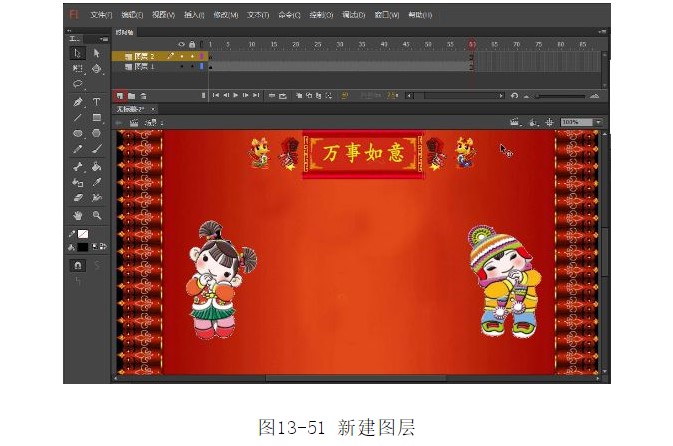Open the 100% zoom dropdown

[597, 122]
